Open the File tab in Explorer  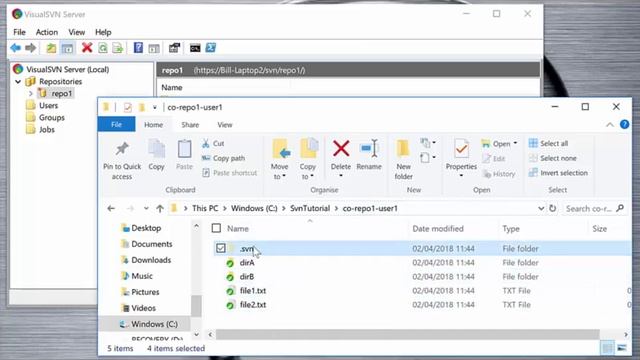[x=116, y=124]
